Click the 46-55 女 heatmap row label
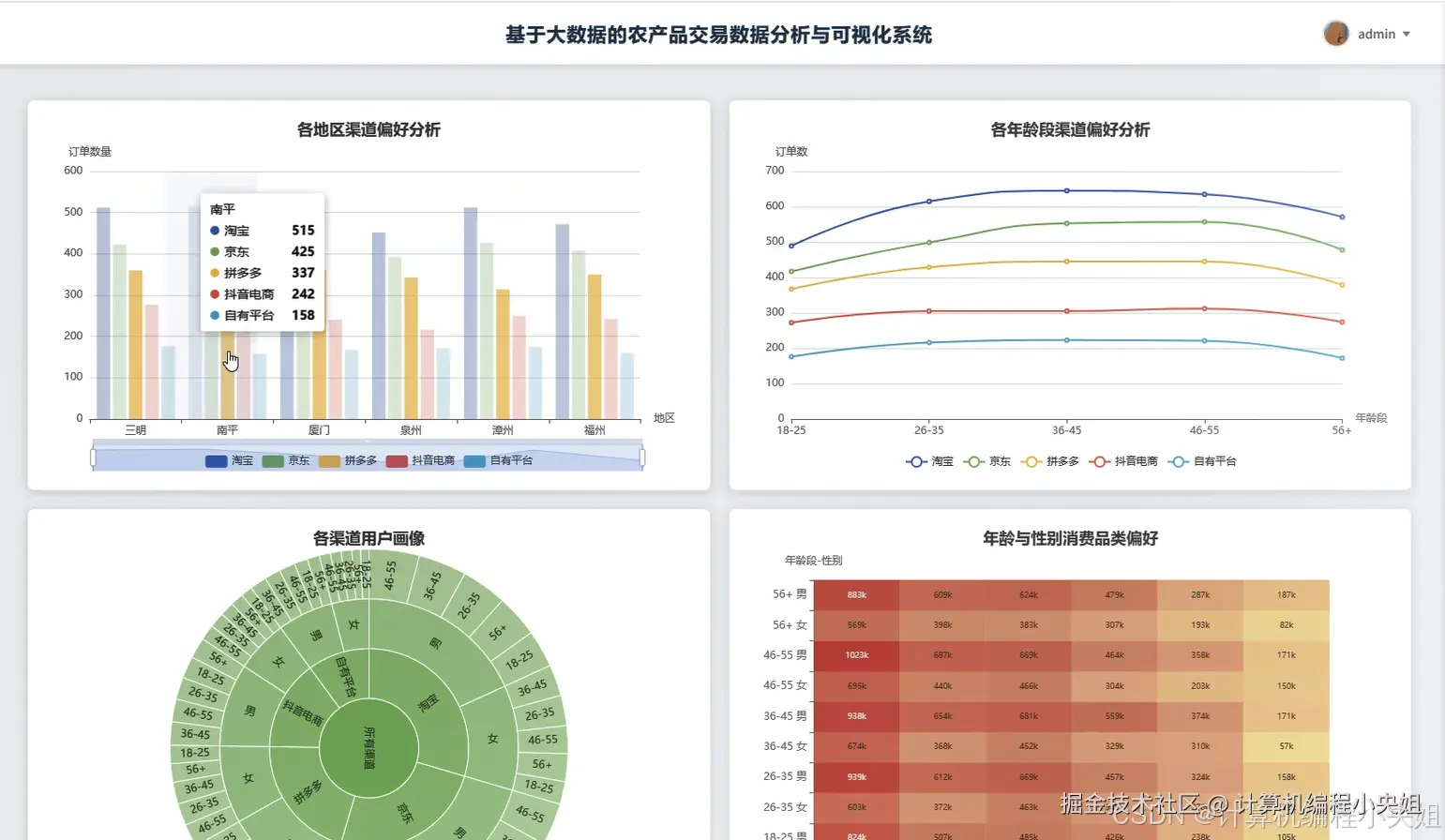Image resolution: width=1445 pixels, height=840 pixels. coord(785,685)
